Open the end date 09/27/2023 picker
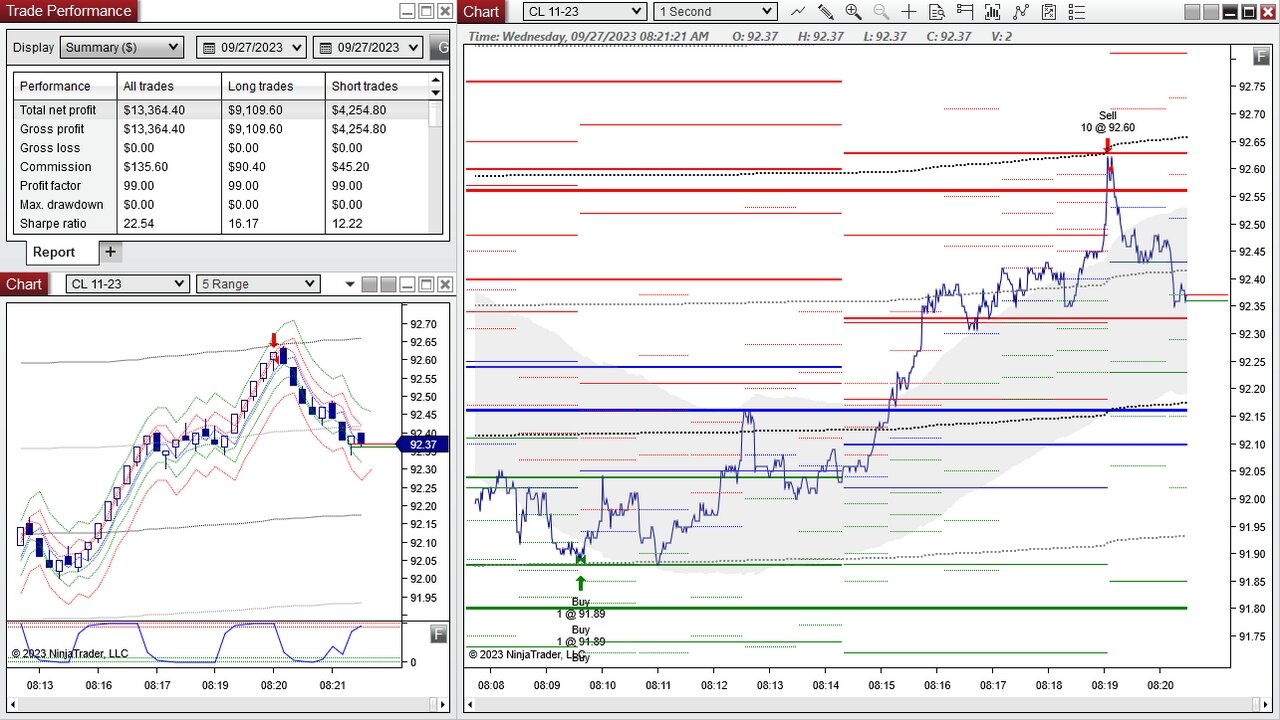This screenshot has height=720, width=1280. tap(367, 47)
